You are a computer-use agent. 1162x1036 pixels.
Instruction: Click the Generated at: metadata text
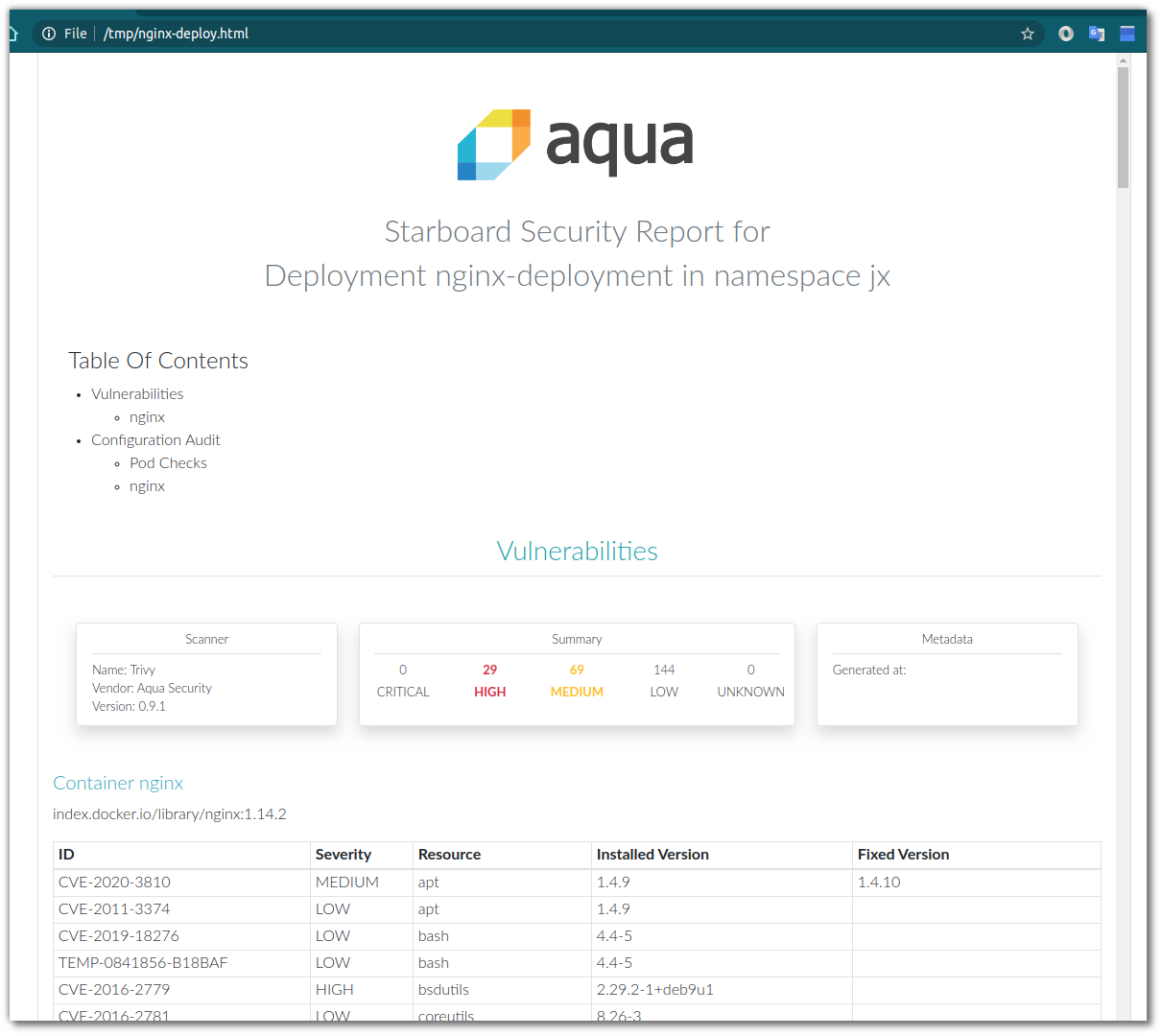pyautogui.click(x=869, y=670)
